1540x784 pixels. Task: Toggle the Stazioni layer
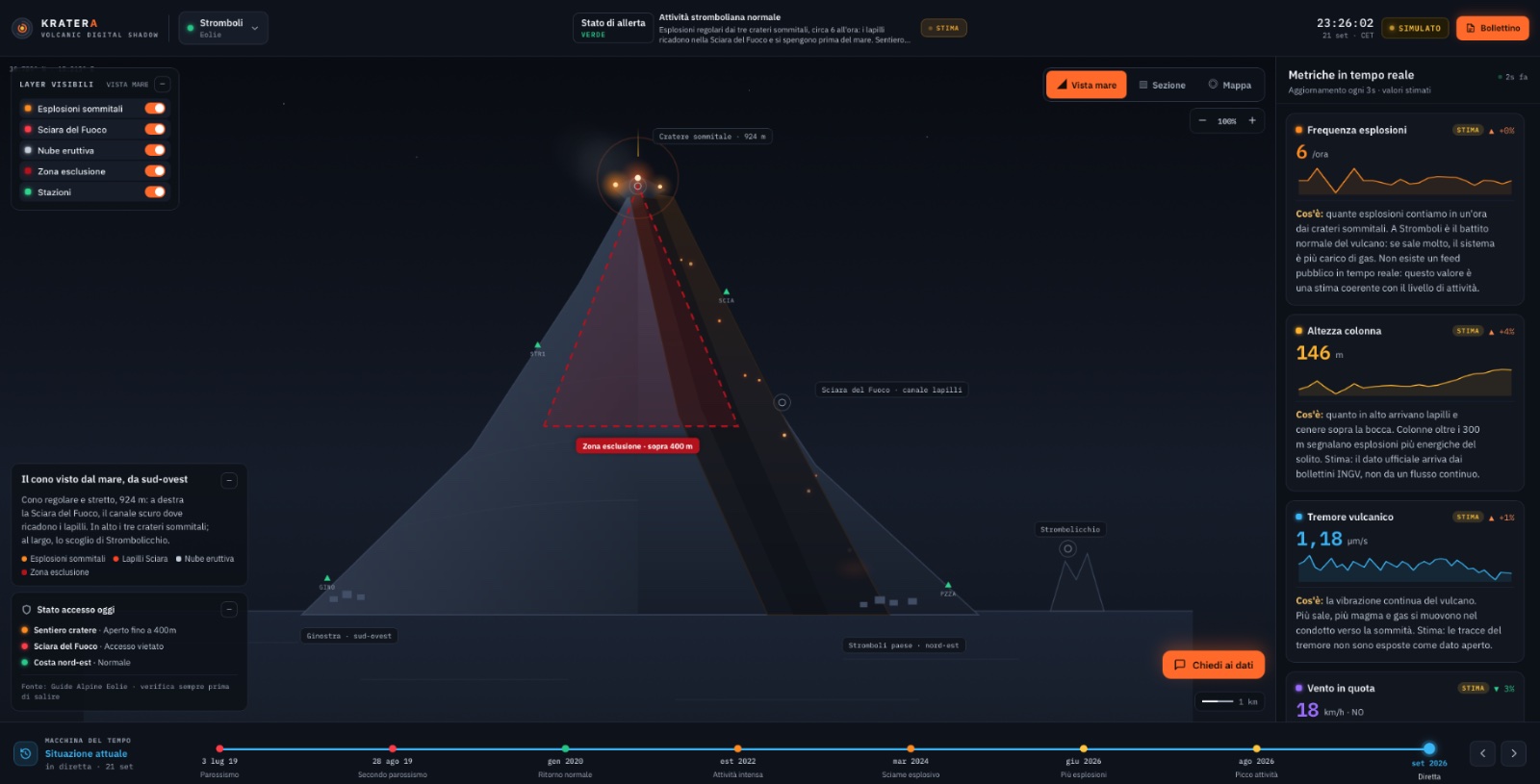[x=155, y=191]
